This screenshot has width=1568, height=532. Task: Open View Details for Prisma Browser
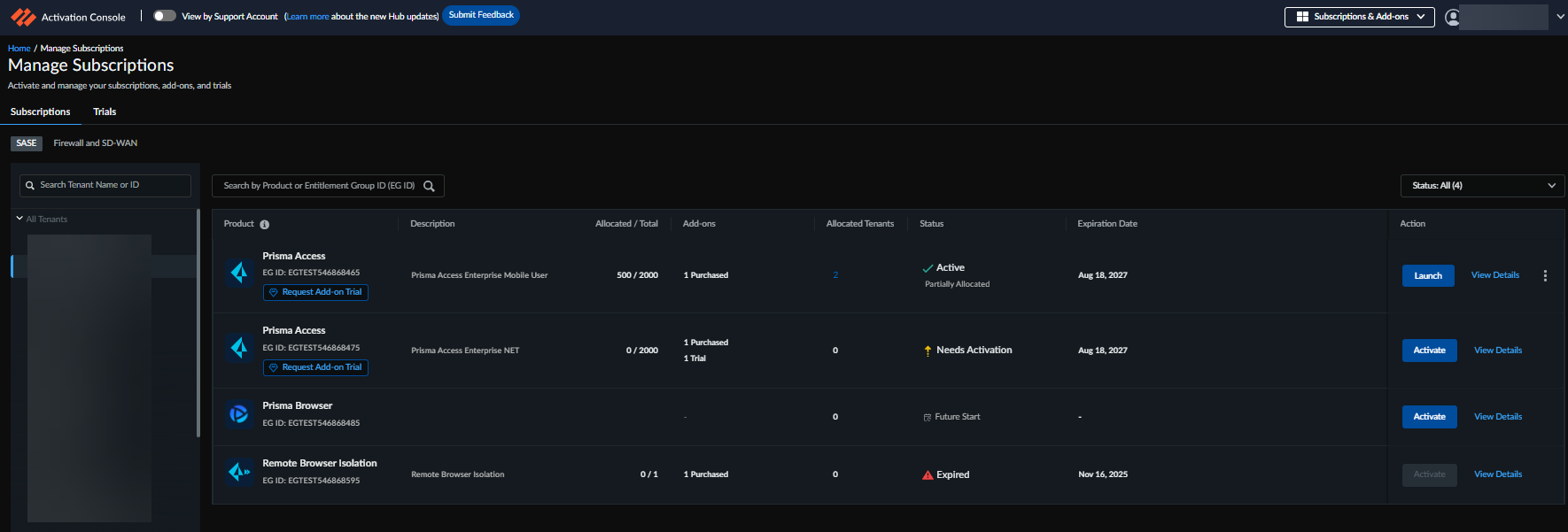1497,417
